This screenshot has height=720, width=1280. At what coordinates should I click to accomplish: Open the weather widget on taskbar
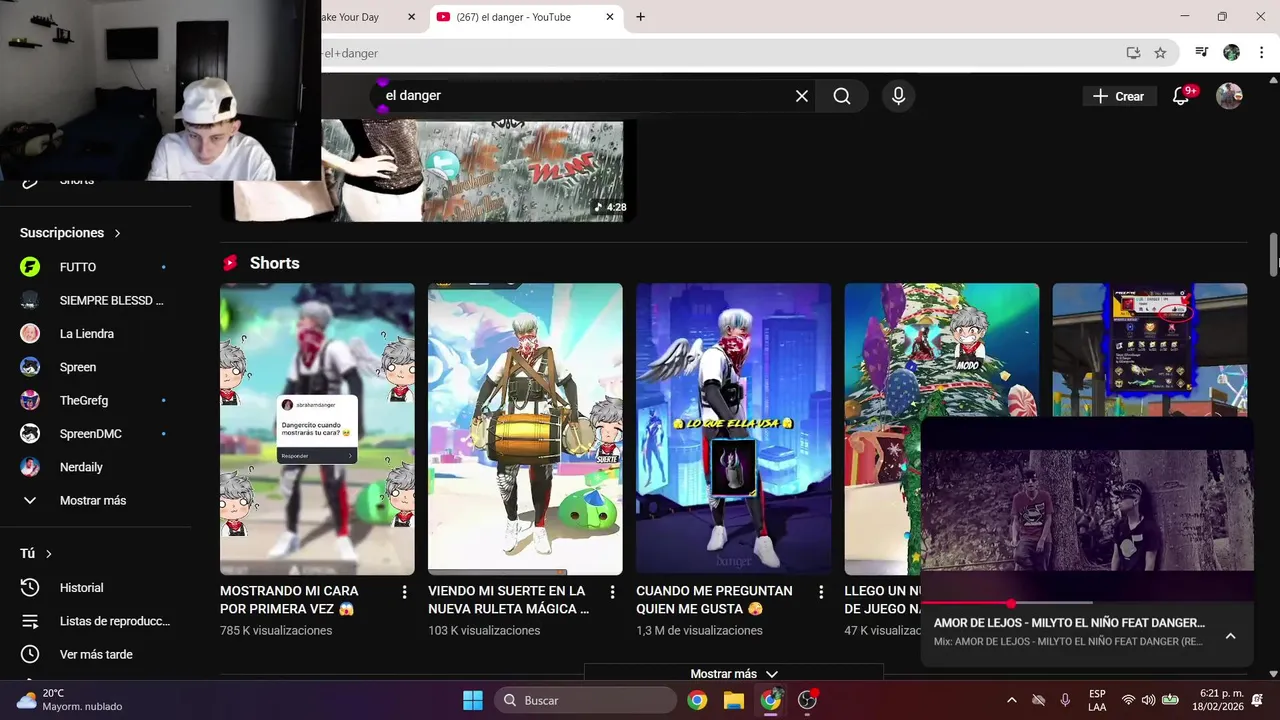(x=70, y=700)
